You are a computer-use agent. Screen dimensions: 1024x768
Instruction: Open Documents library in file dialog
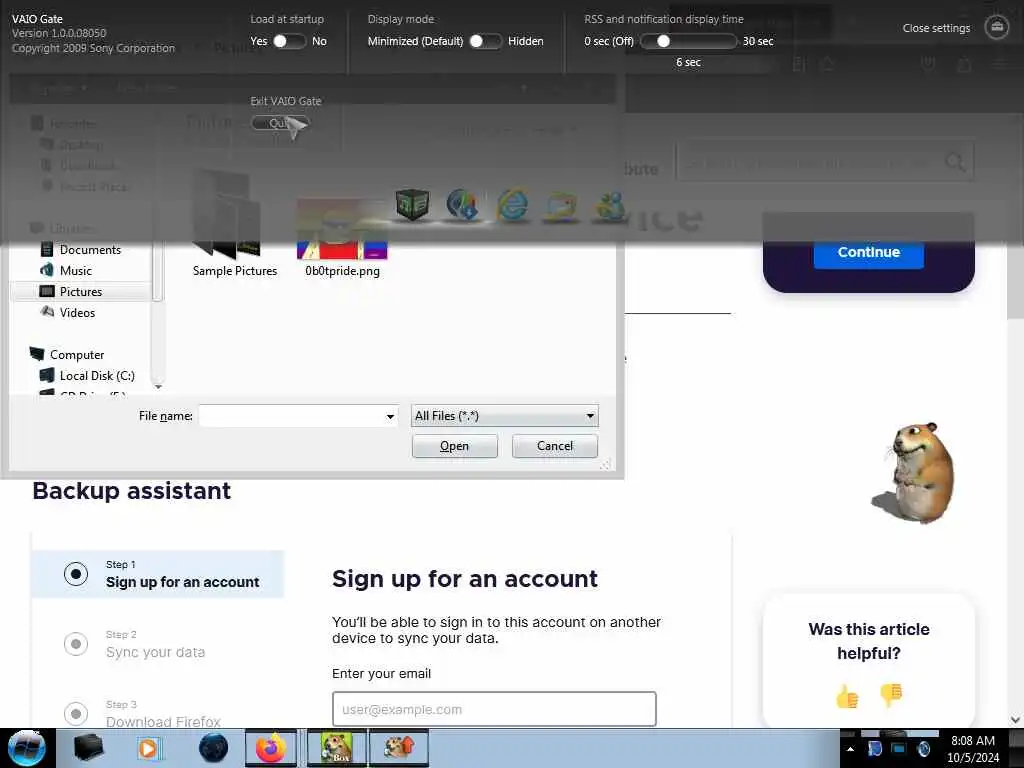click(x=90, y=249)
